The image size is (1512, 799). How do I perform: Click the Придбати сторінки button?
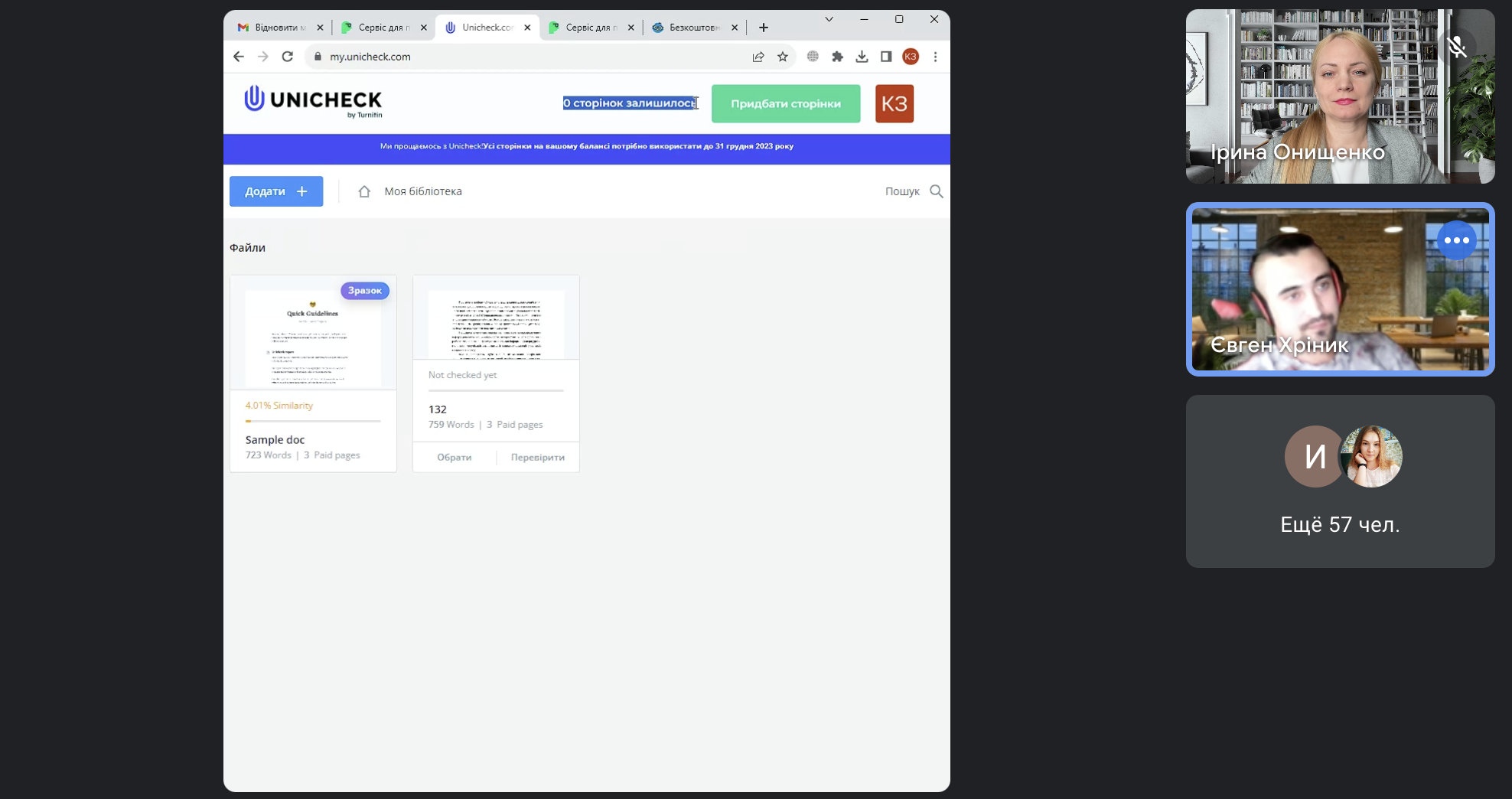coord(785,103)
